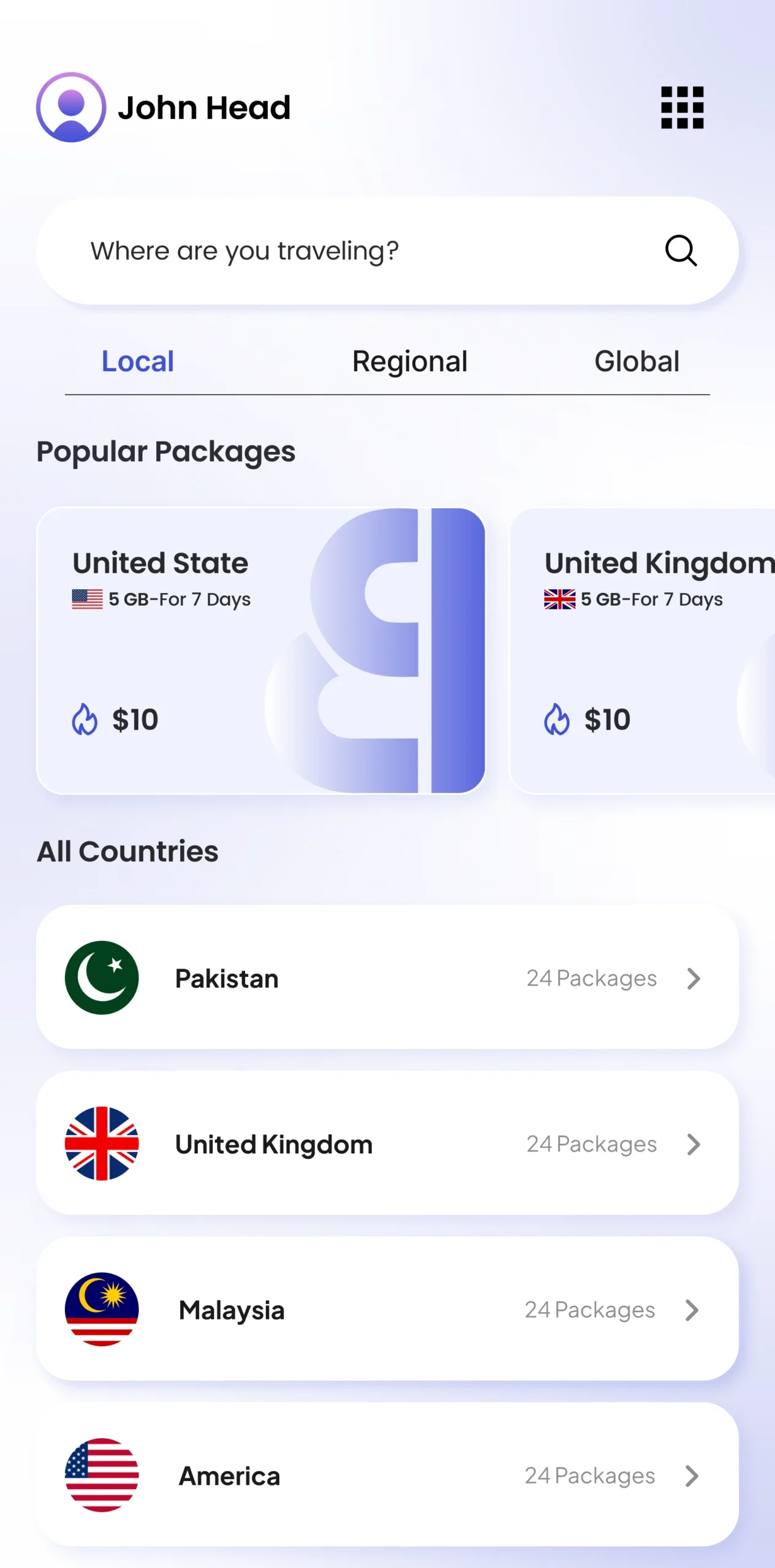Open United Kingdom popular package card

[x=643, y=650]
